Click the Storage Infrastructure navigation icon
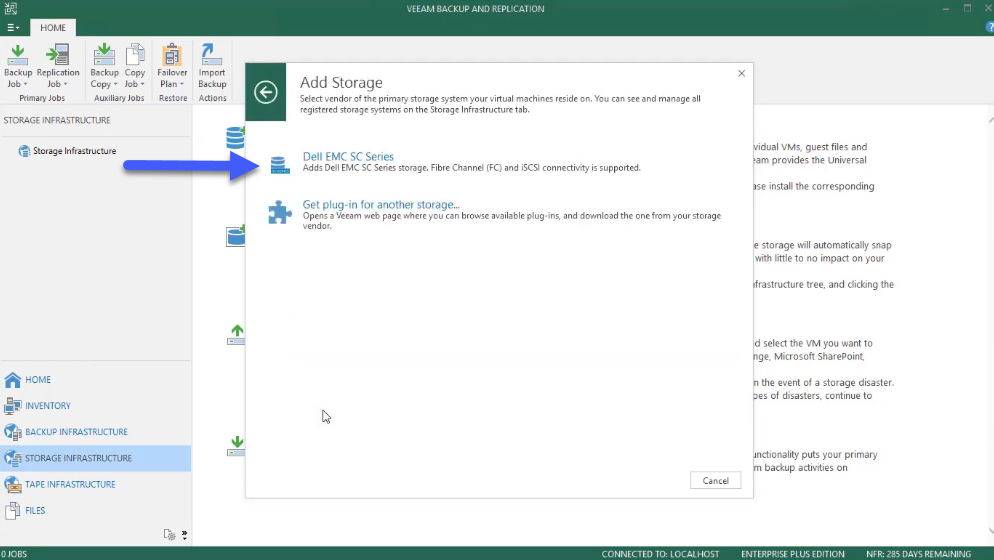Screen dimensions: 994x560 (13, 458)
